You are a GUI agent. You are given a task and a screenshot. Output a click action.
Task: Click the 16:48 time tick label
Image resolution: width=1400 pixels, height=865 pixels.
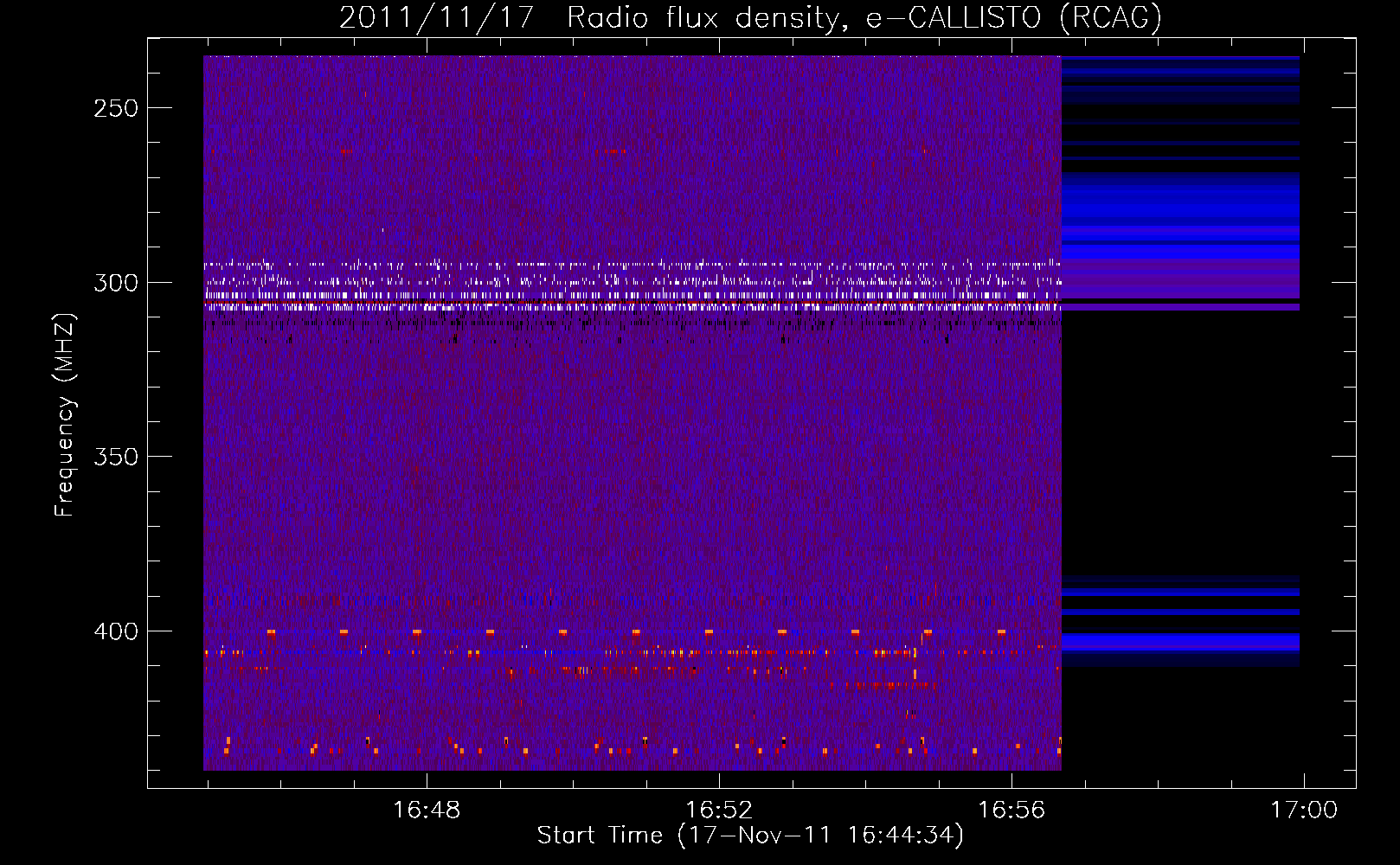(427, 811)
